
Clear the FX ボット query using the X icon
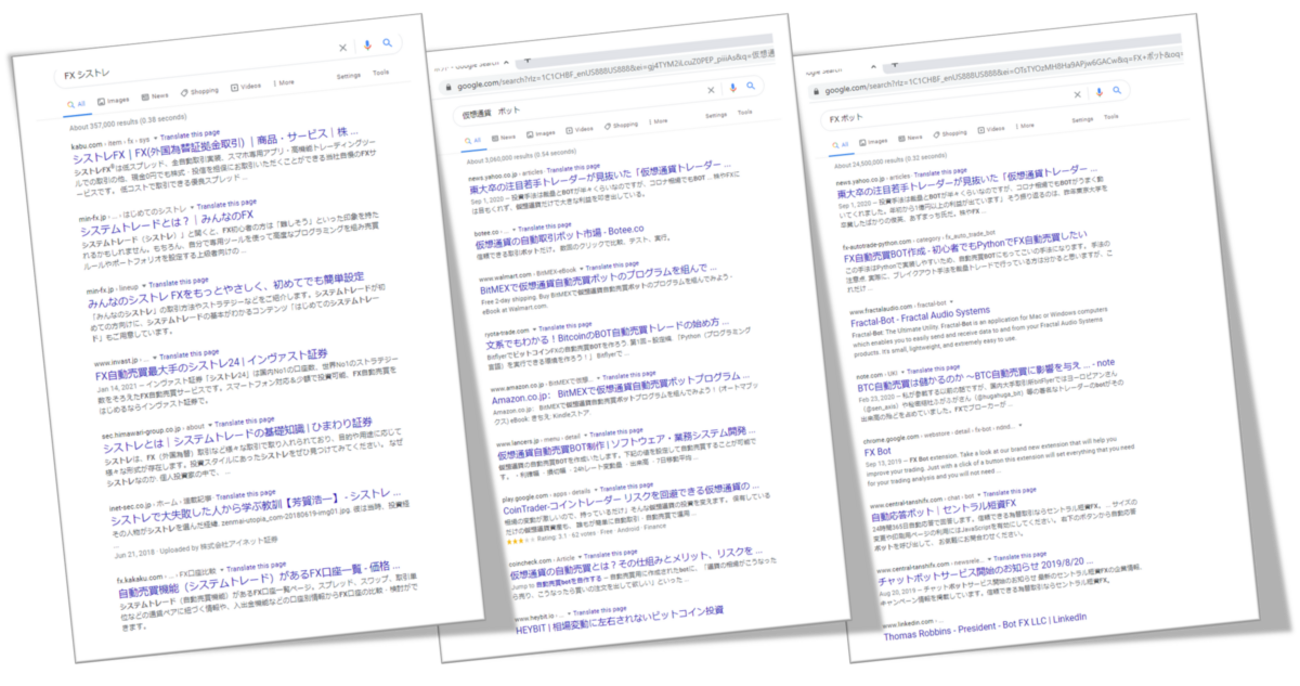pos(1077,95)
